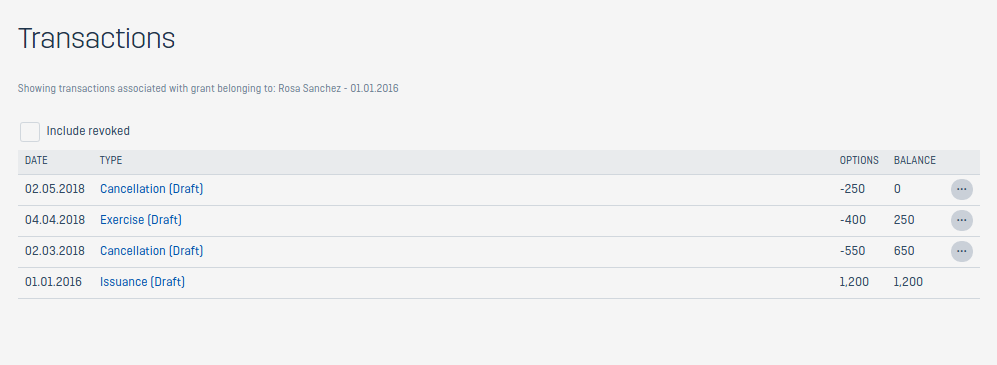Open the 02.03.2018 Cancellation (Draft) link

tap(151, 251)
